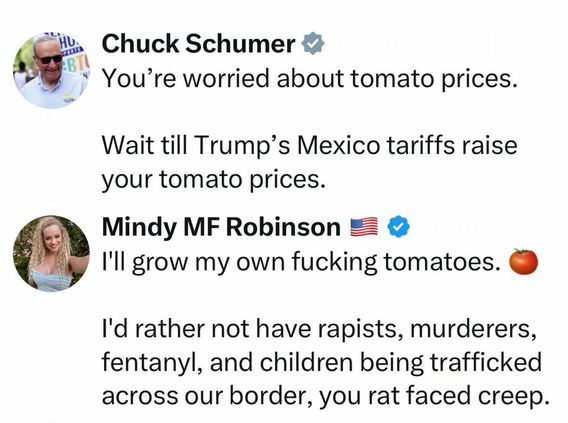568x423 pixels.
Task: Click the phrase "across our border"
Action: [x=208, y=396]
